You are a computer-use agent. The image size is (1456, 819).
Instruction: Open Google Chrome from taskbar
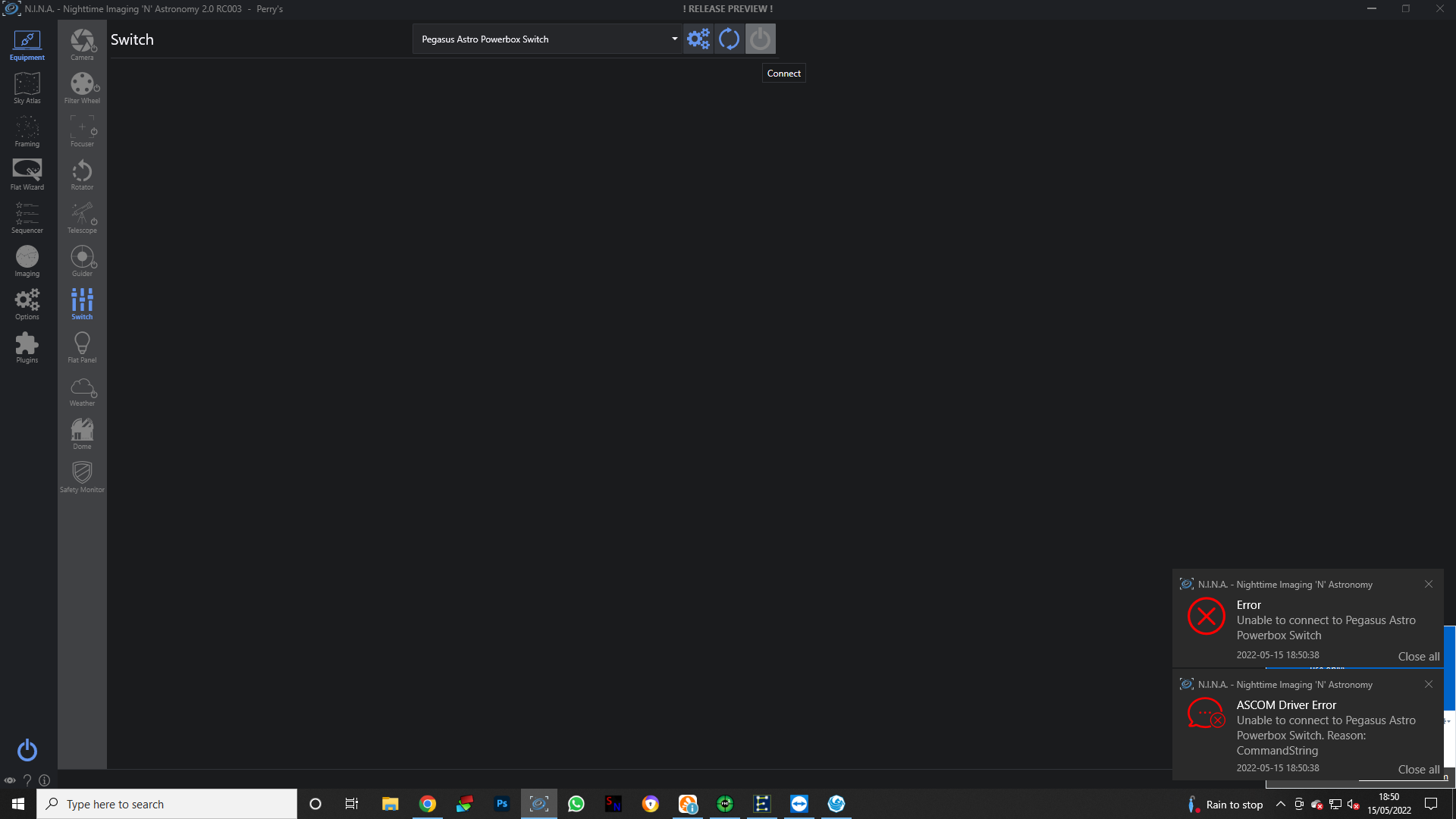428,804
